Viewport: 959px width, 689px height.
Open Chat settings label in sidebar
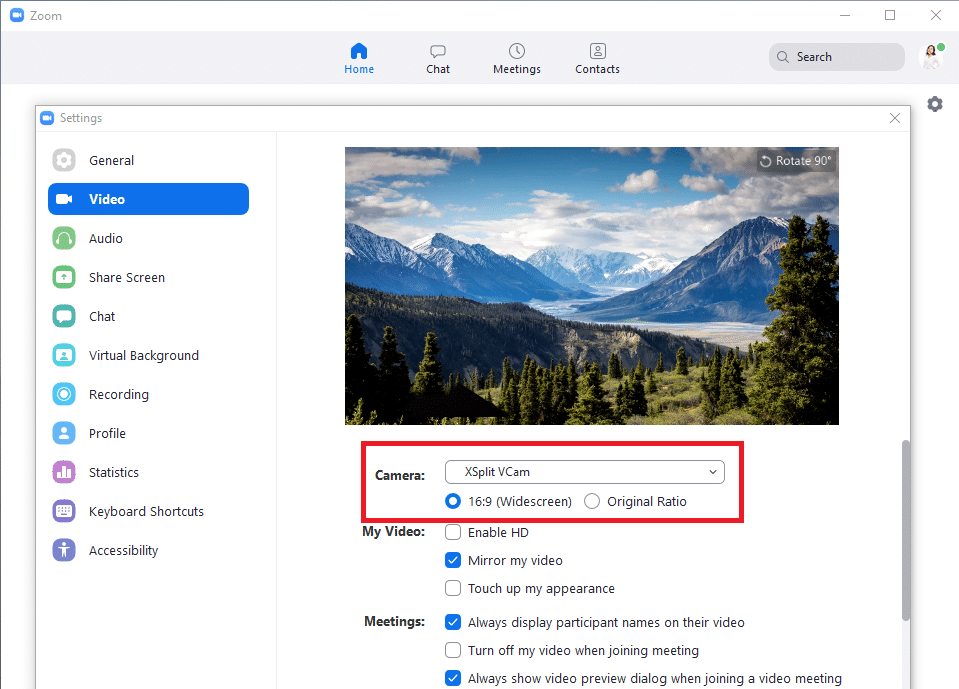tap(102, 317)
